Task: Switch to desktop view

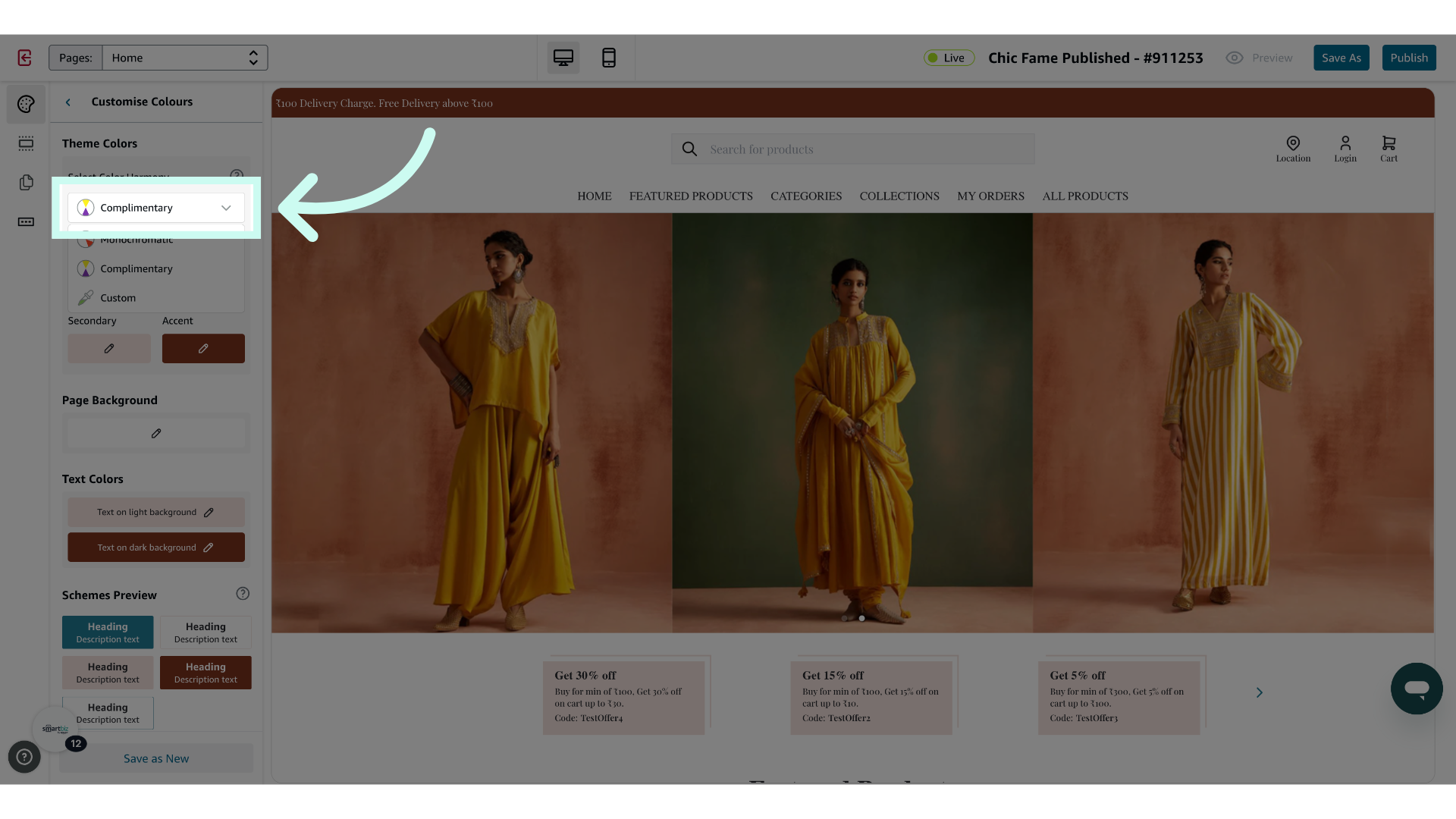Action: [563, 58]
